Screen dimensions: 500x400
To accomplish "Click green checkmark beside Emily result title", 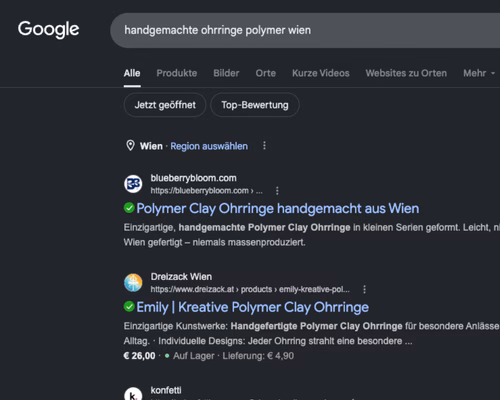I will 129,307.
